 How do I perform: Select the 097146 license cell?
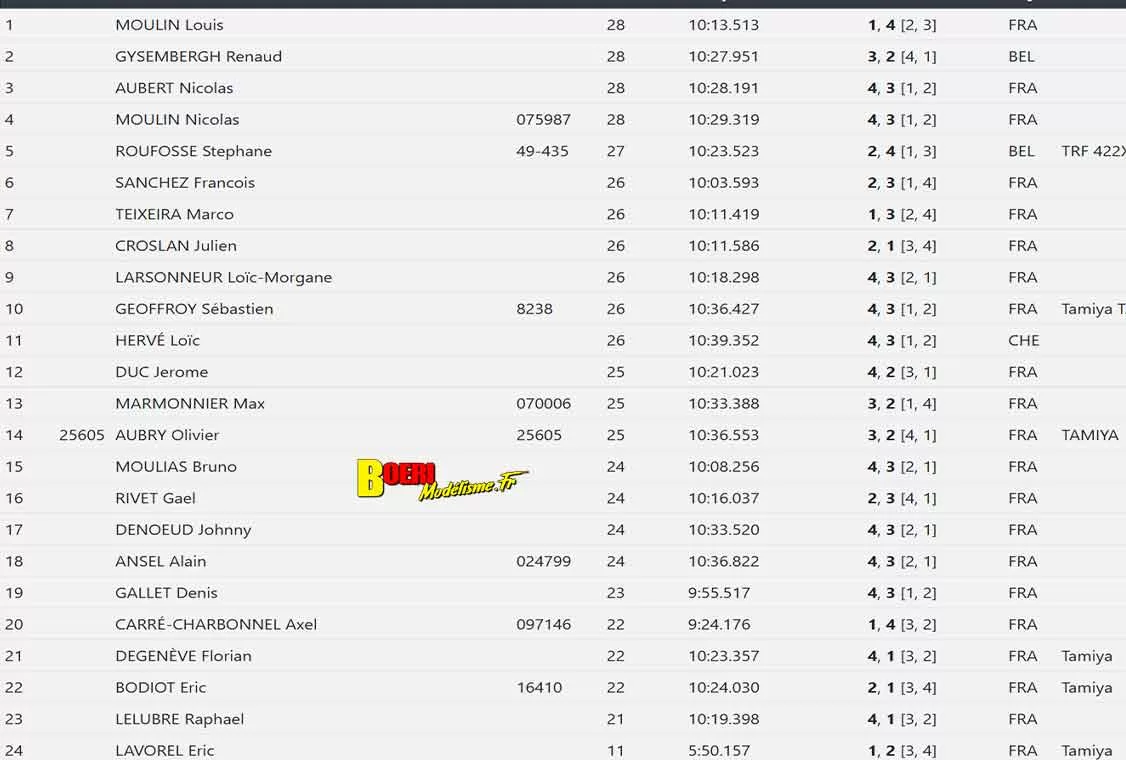[544, 625]
